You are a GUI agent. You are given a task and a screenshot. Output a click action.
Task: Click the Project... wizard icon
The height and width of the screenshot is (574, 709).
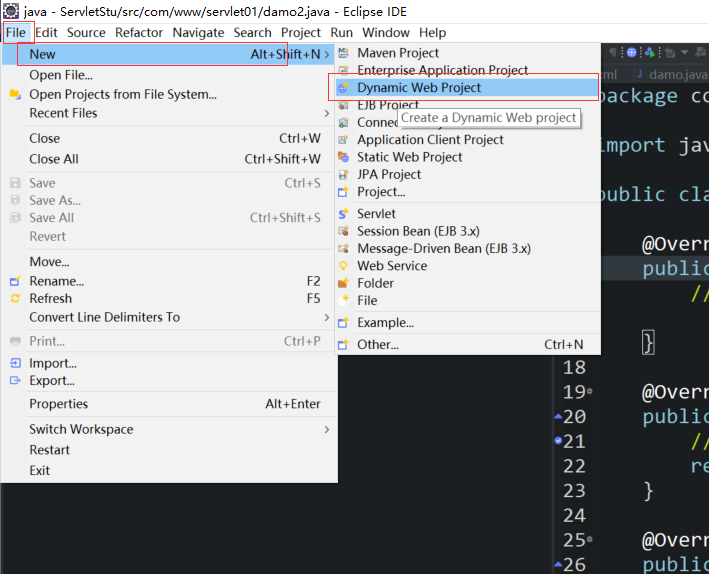click(x=344, y=192)
